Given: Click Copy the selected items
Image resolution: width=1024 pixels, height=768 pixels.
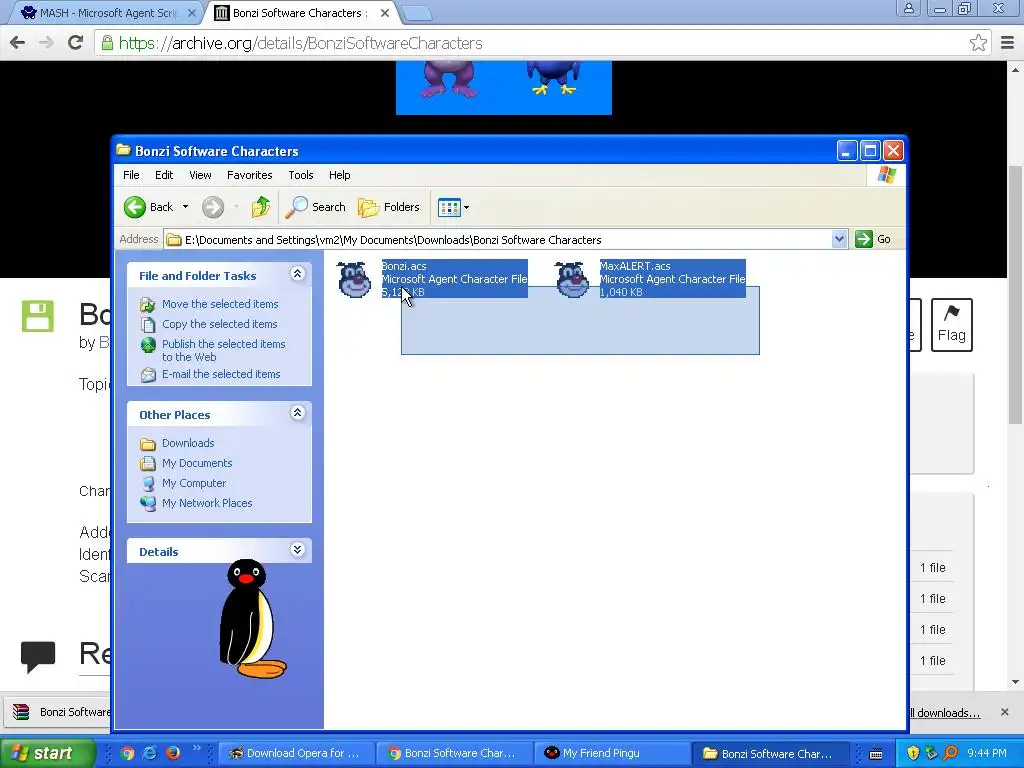Looking at the screenshot, I should [x=219, y=324].
